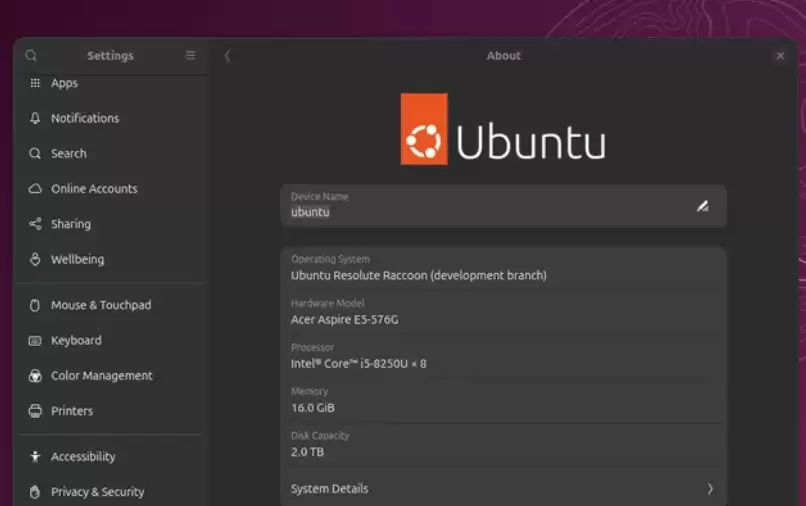Open the Apps settings panel
The image size is (806, 506).
[x=112, y=83]
